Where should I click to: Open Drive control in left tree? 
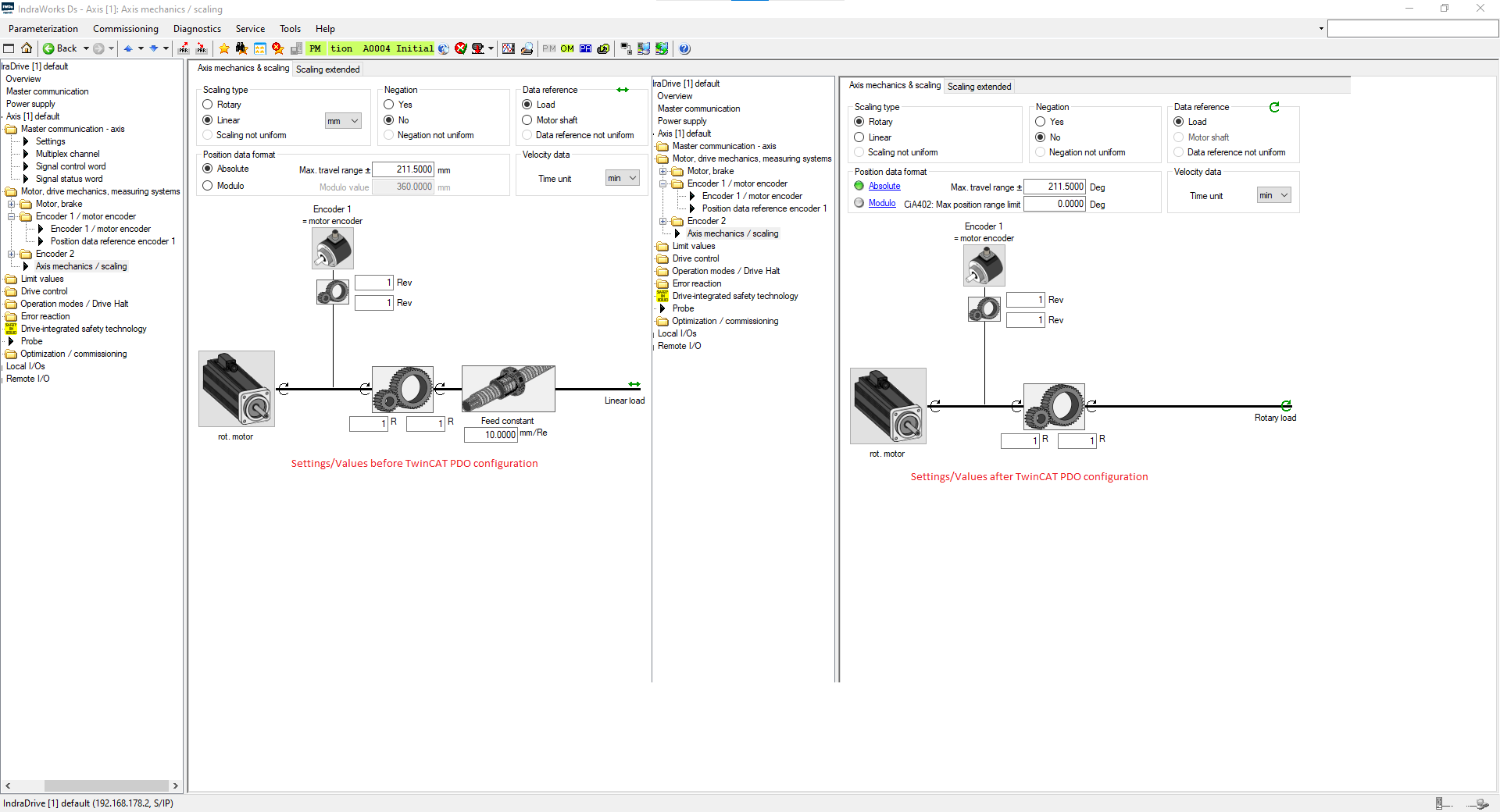click(44, 291)
